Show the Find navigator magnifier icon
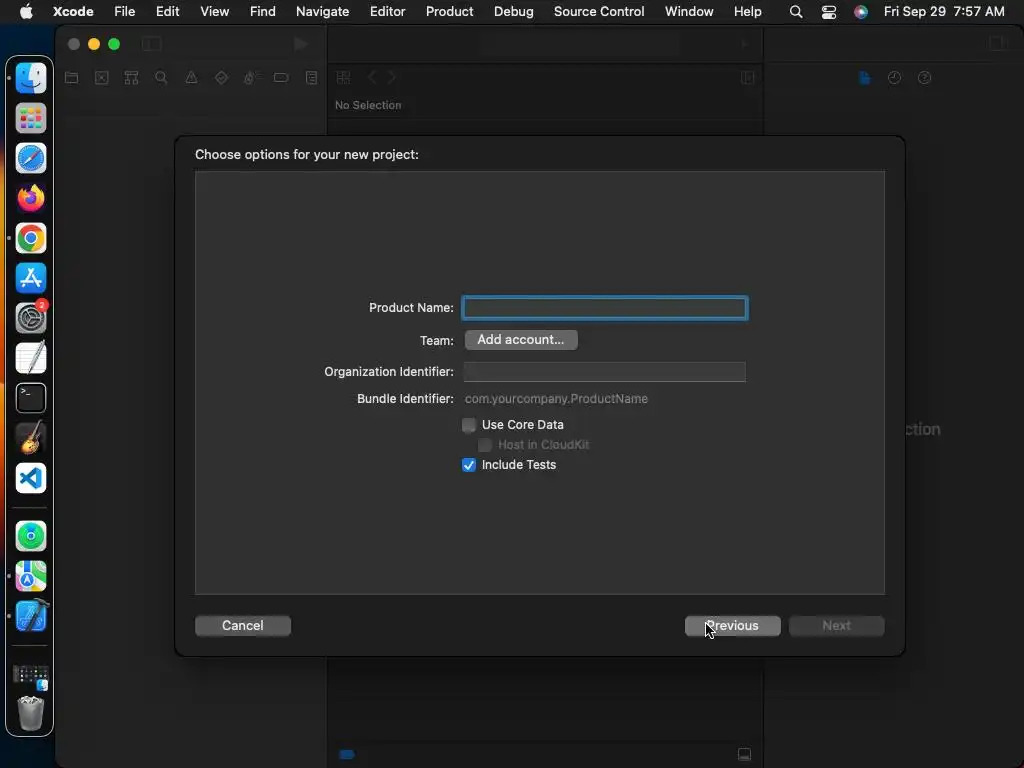Viewport: 1024px width, 768px height. tap(161, 78)
